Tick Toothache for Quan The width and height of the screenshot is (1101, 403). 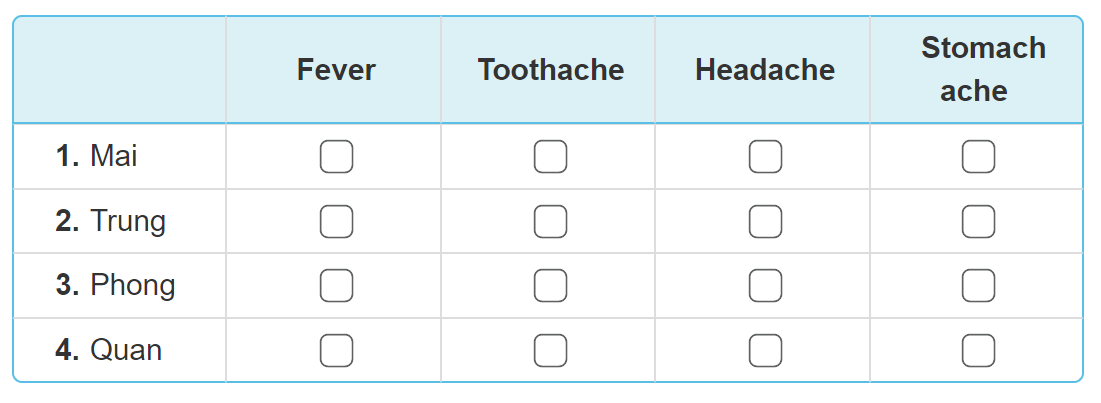550,350
